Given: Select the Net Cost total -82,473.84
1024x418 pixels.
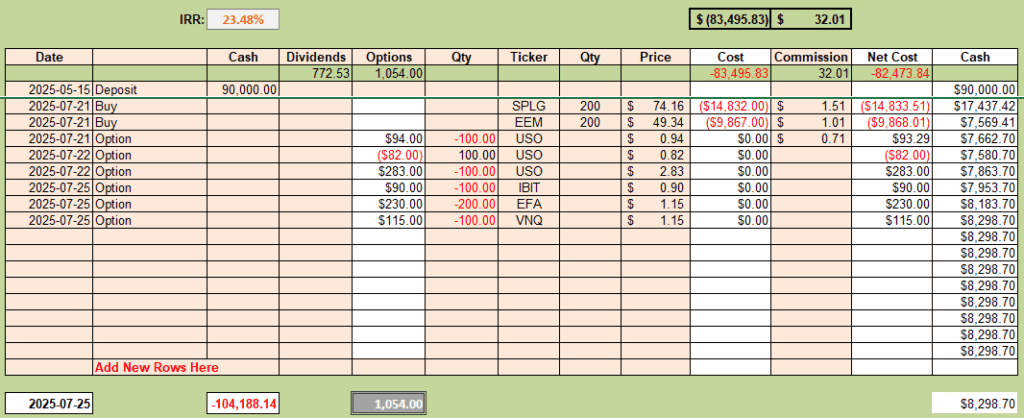Looking at the screenshot, I should pyautogui.click(x=892, y=73).
